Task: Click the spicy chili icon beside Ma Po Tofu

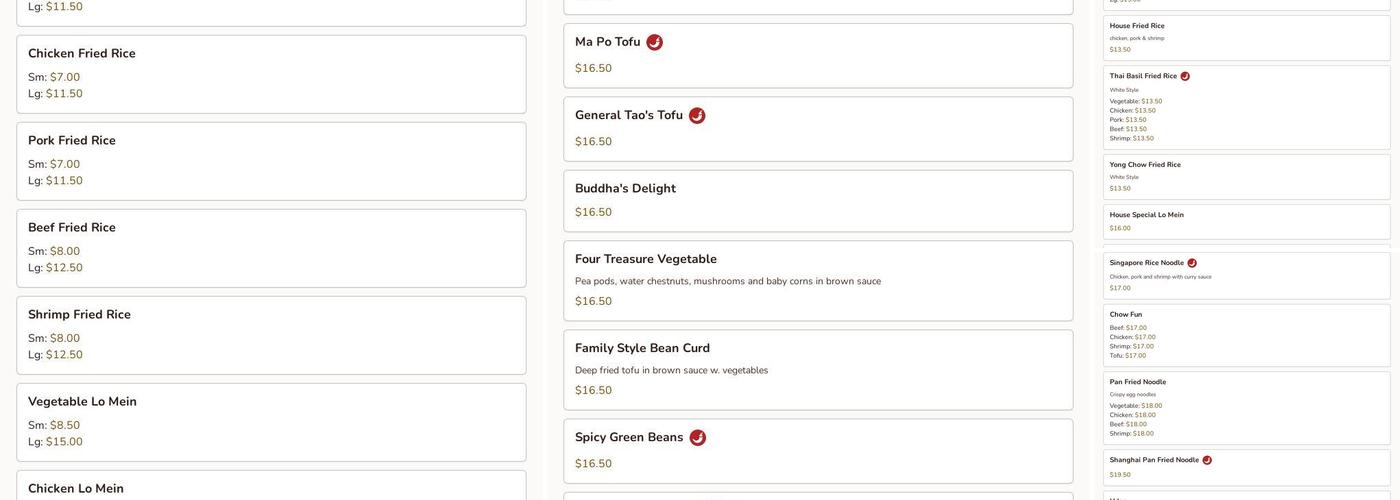Action: tap(654, 42)
